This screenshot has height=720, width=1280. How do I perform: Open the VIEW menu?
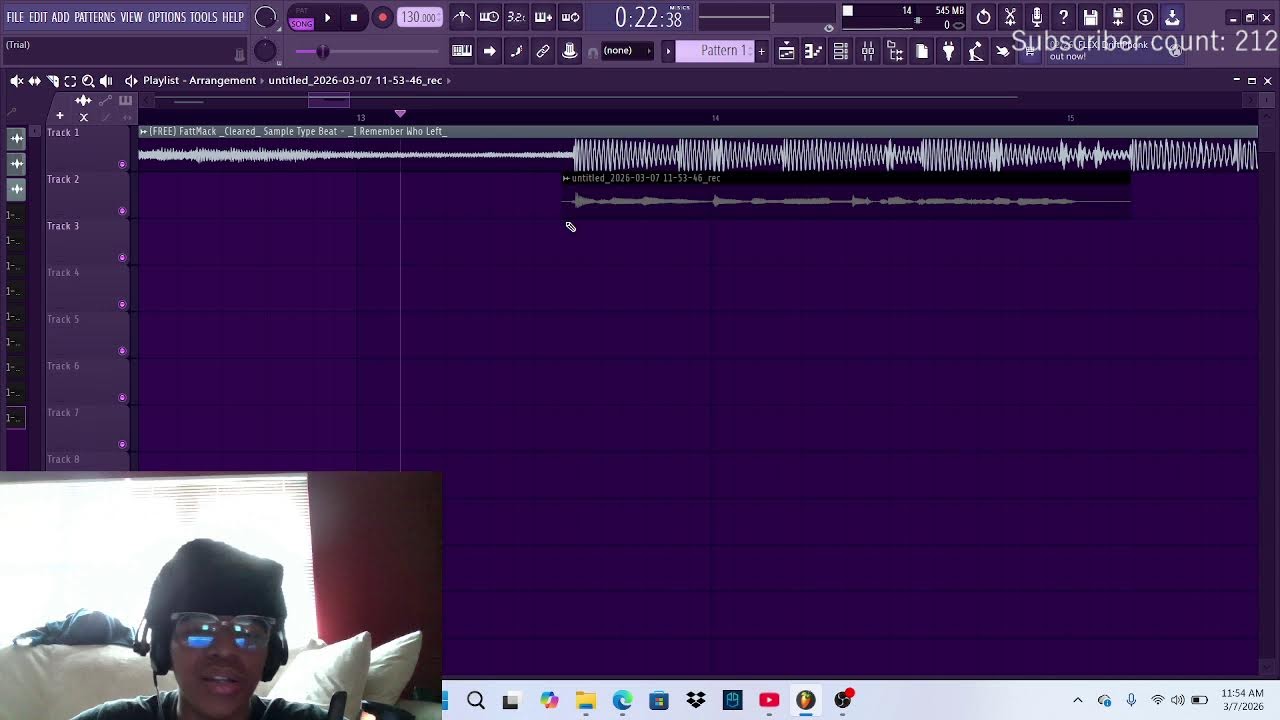(x=132, y=17)
